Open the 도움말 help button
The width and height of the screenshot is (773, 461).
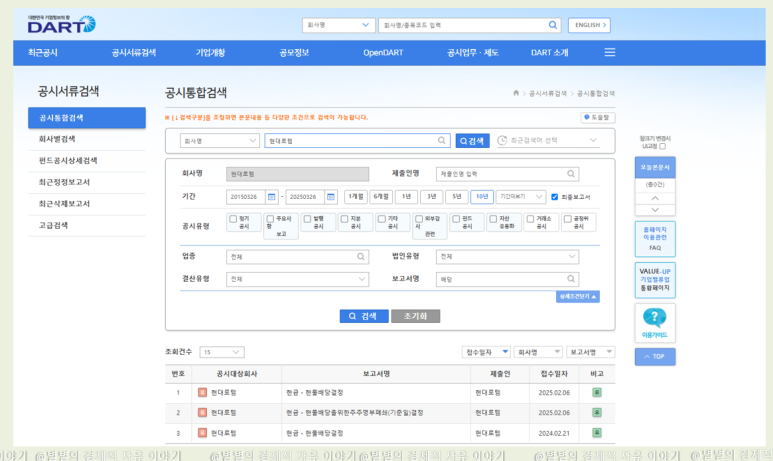coord(597,117)
